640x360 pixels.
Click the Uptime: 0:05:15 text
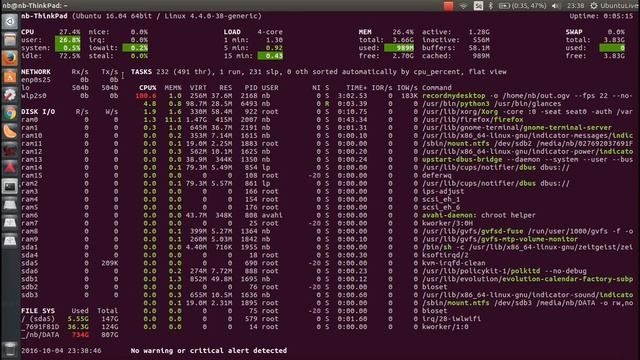pos(601,16)
